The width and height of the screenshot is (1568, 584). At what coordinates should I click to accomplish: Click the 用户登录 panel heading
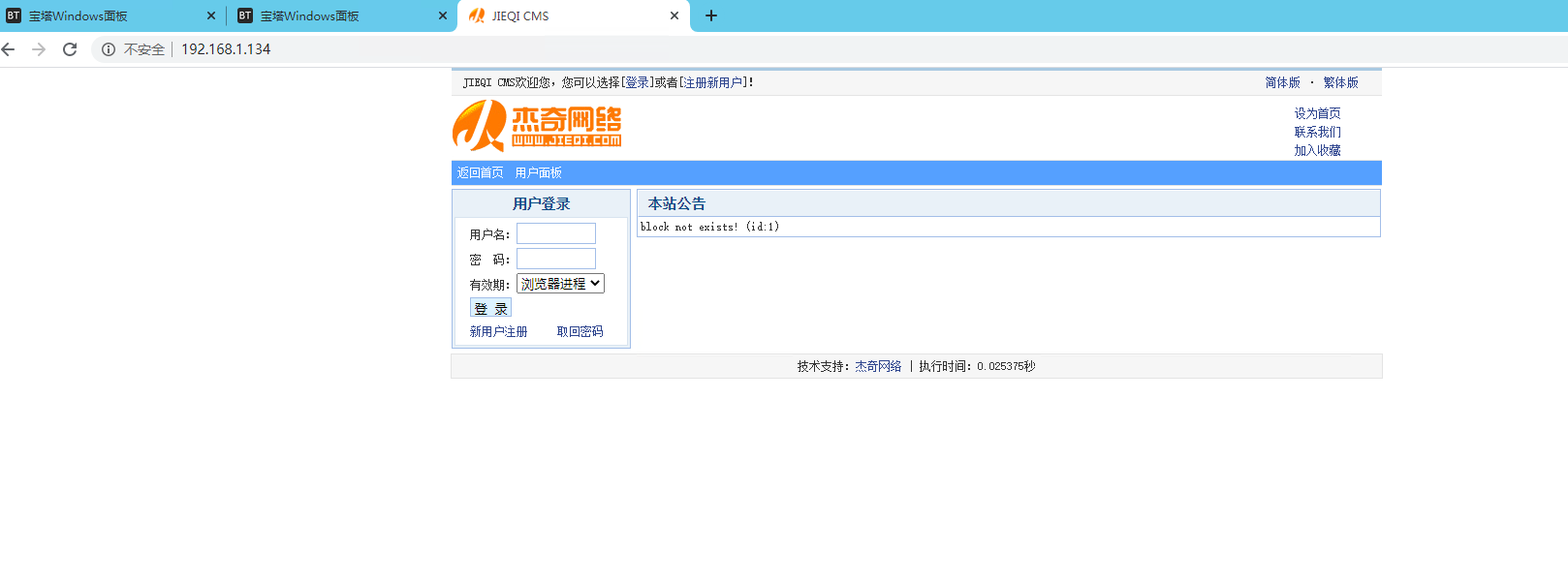(x=541, y=203)
